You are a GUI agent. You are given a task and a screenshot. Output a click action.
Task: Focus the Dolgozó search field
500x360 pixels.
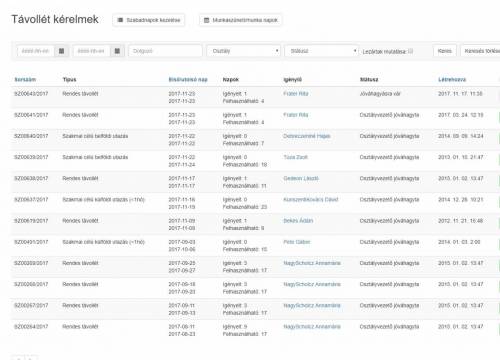pyautogui.click(x=165, y=51)
